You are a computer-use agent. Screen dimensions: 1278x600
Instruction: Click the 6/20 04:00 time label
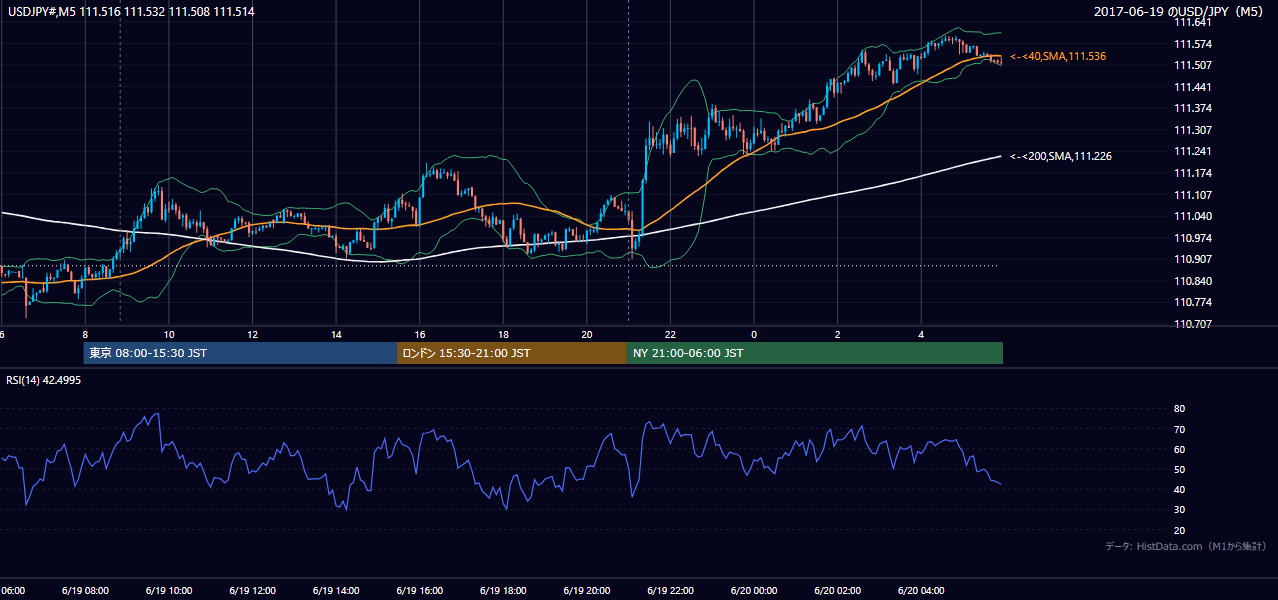point(922,591)
